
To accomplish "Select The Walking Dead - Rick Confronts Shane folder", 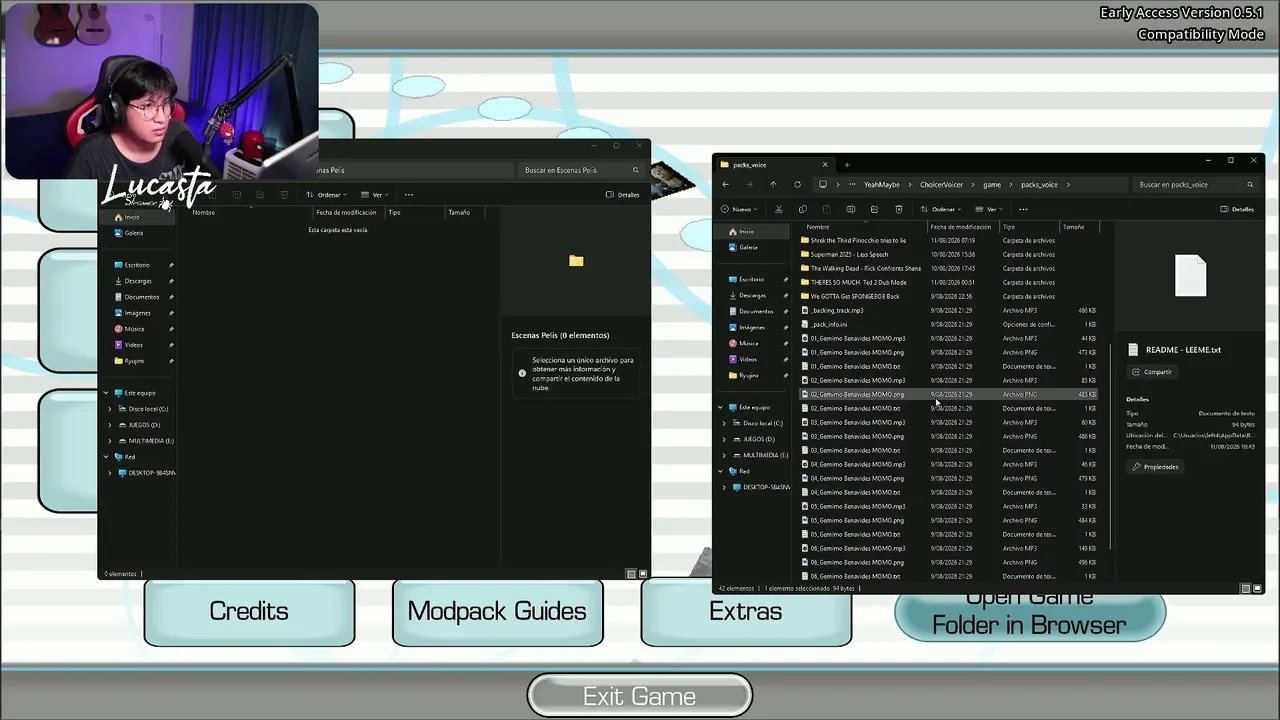I will 949,268.
